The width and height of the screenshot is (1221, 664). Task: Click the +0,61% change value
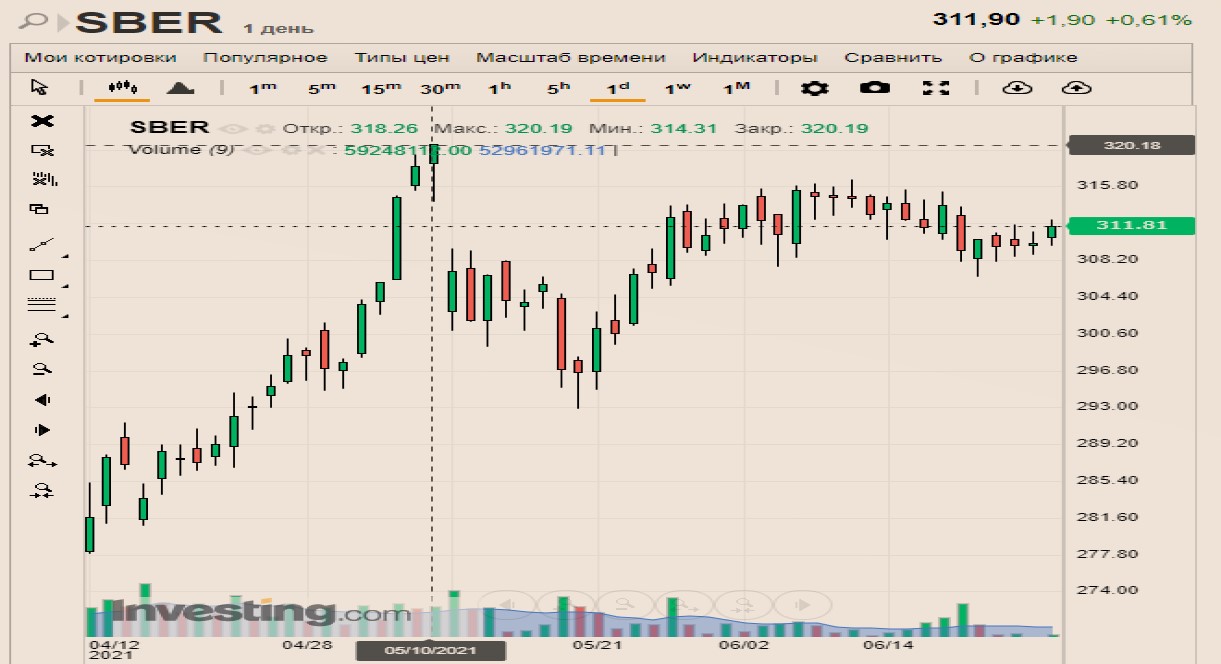(1148, 20)
